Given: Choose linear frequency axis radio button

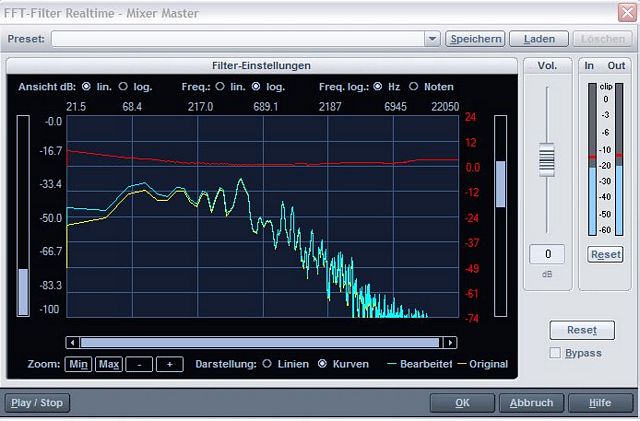Looking at the screenshot, I should 220,87.
